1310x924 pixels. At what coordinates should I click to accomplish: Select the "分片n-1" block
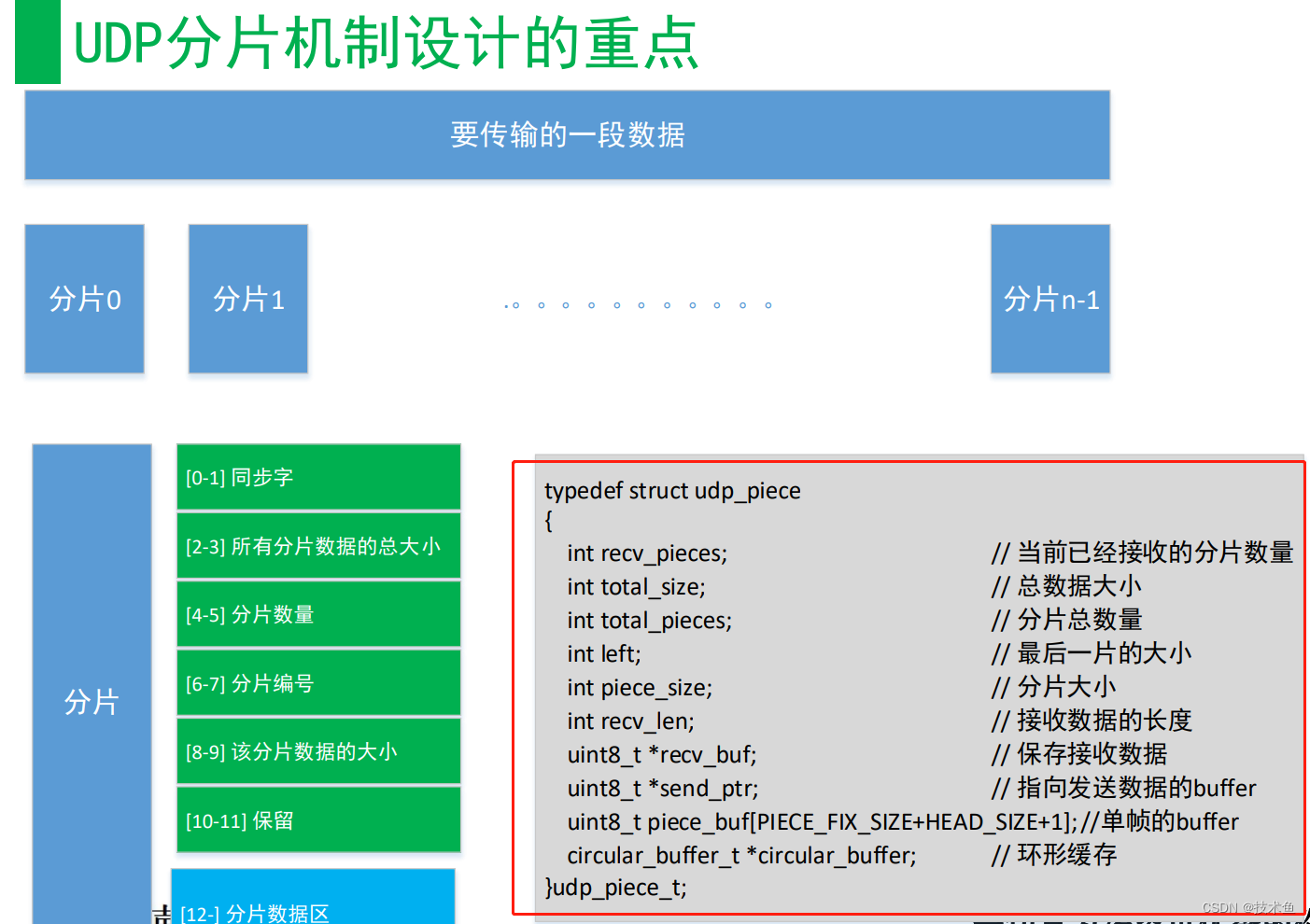click(1050, 299)
